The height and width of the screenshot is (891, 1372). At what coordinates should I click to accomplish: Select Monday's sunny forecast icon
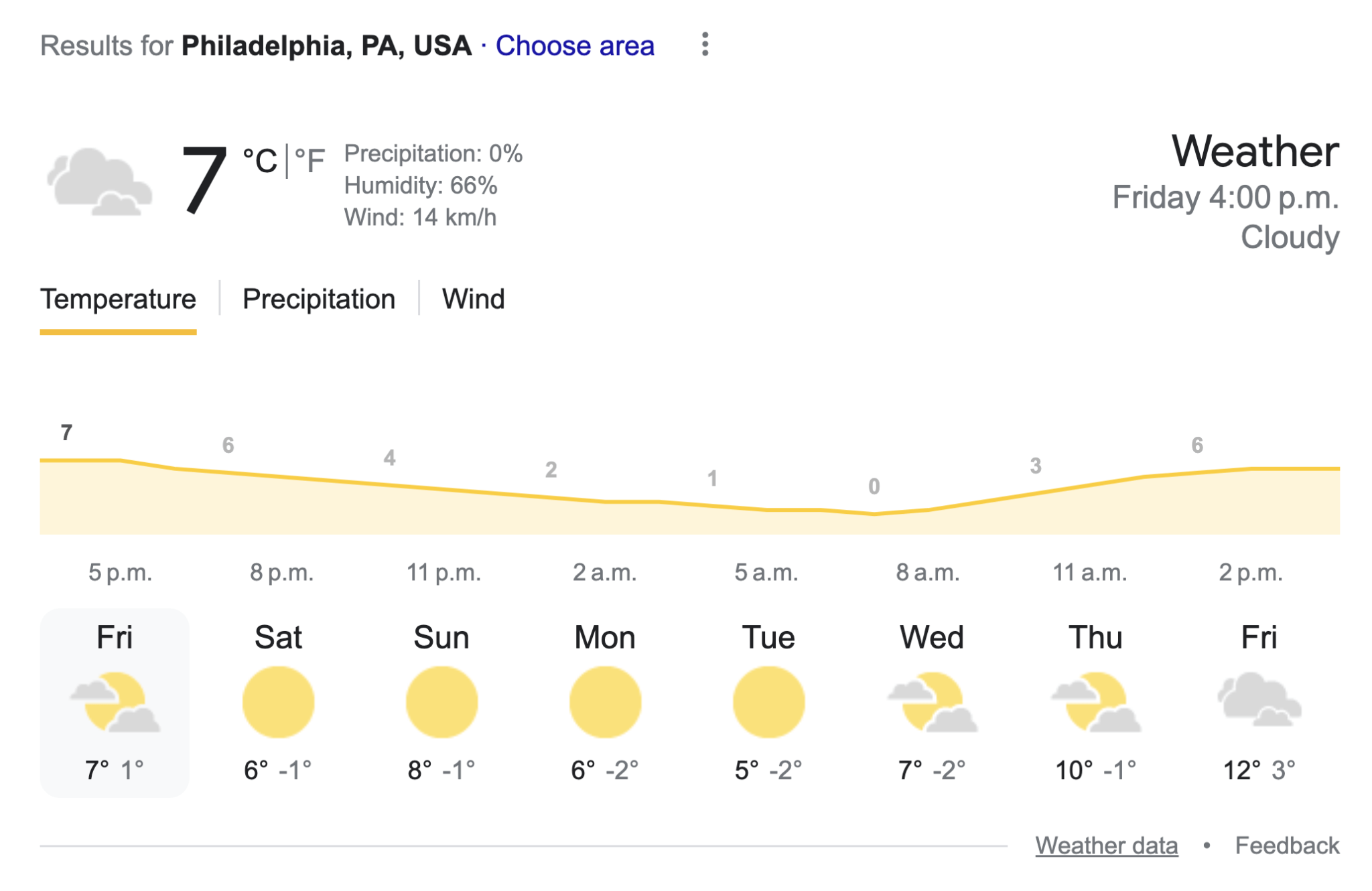[605, 702]
